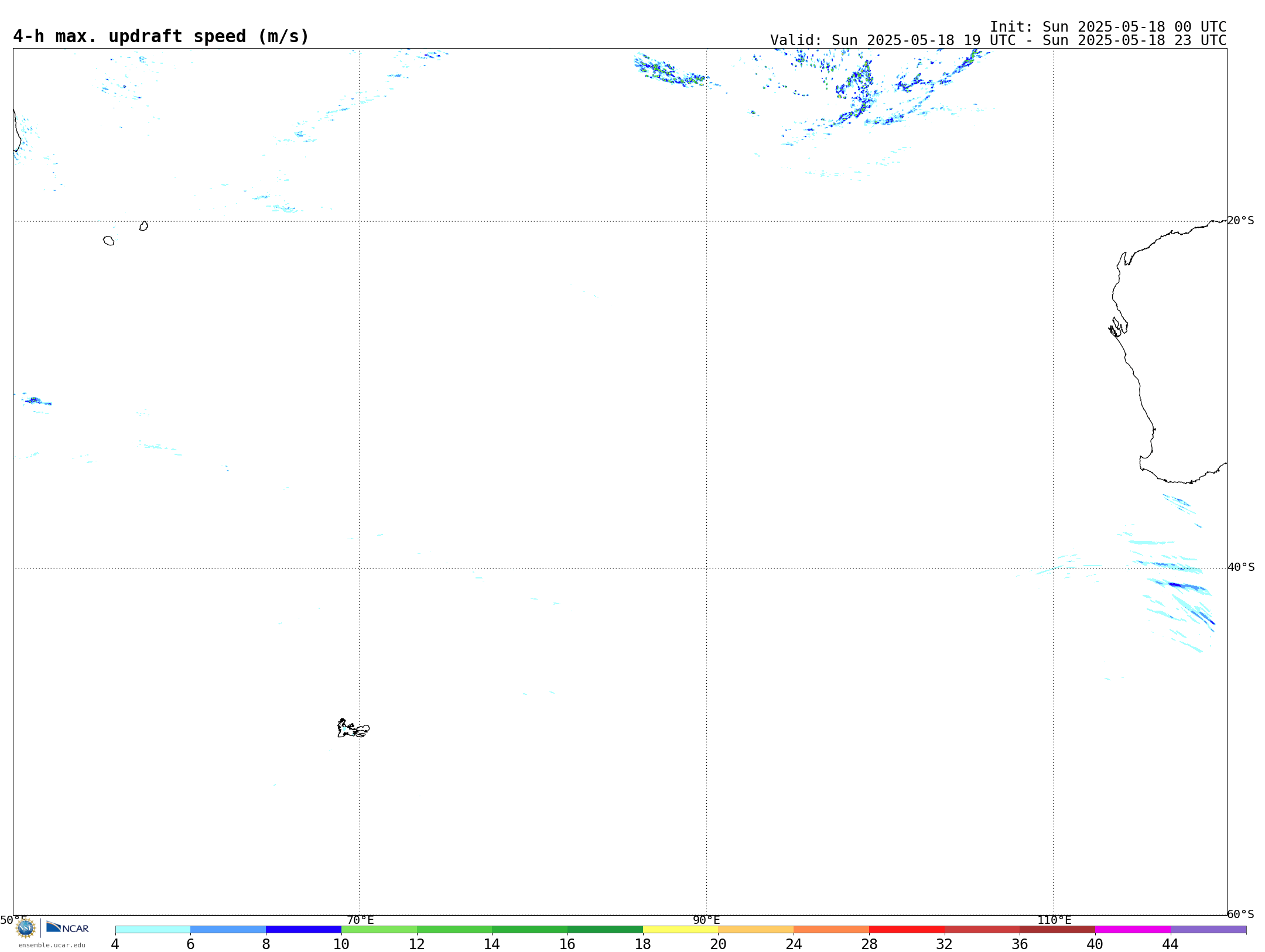Click the colorbar tick label '10'
The width and height of the screenshot is (1265, 952).
[x=341, y=944]
